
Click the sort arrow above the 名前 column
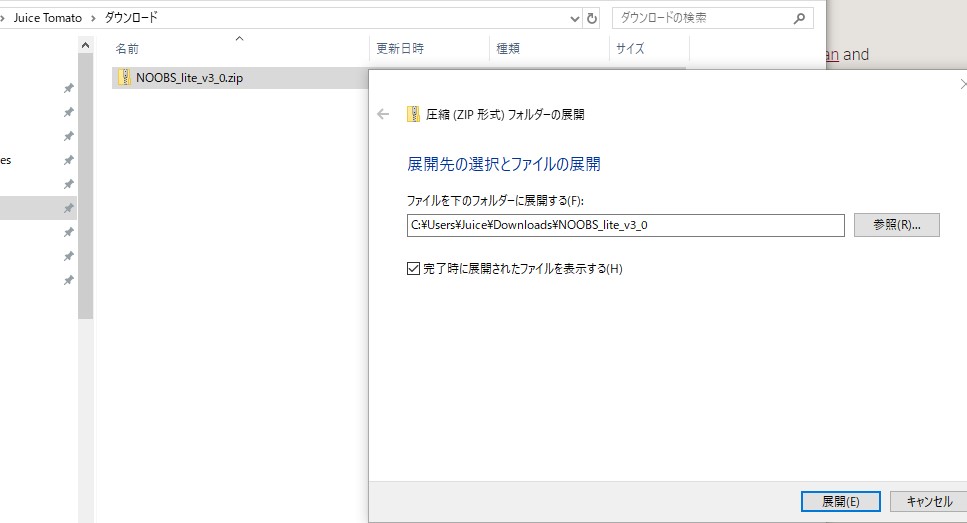(x=238, y=39)
